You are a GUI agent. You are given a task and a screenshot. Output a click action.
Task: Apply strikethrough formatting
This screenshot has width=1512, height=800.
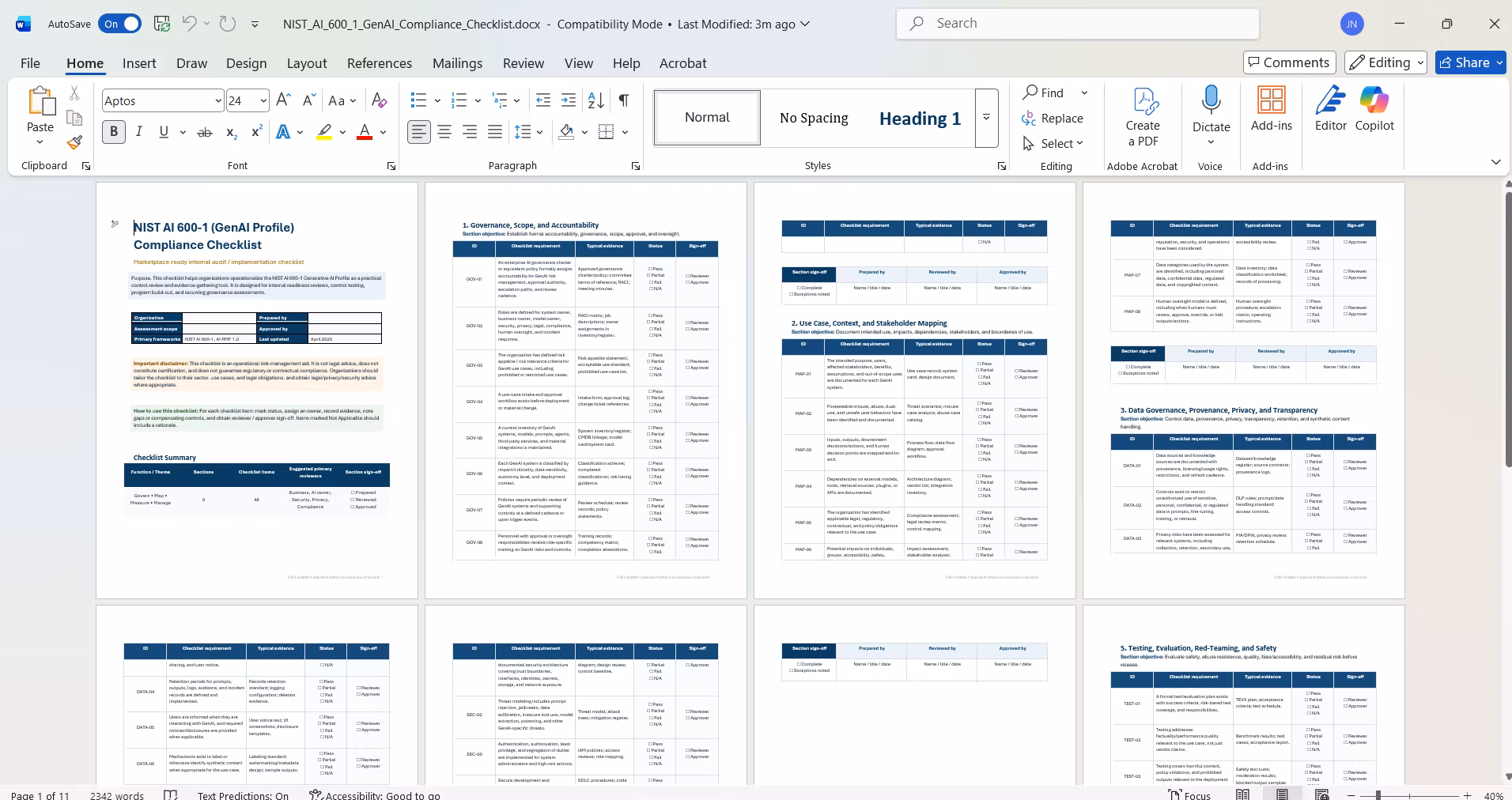(205, 132)
